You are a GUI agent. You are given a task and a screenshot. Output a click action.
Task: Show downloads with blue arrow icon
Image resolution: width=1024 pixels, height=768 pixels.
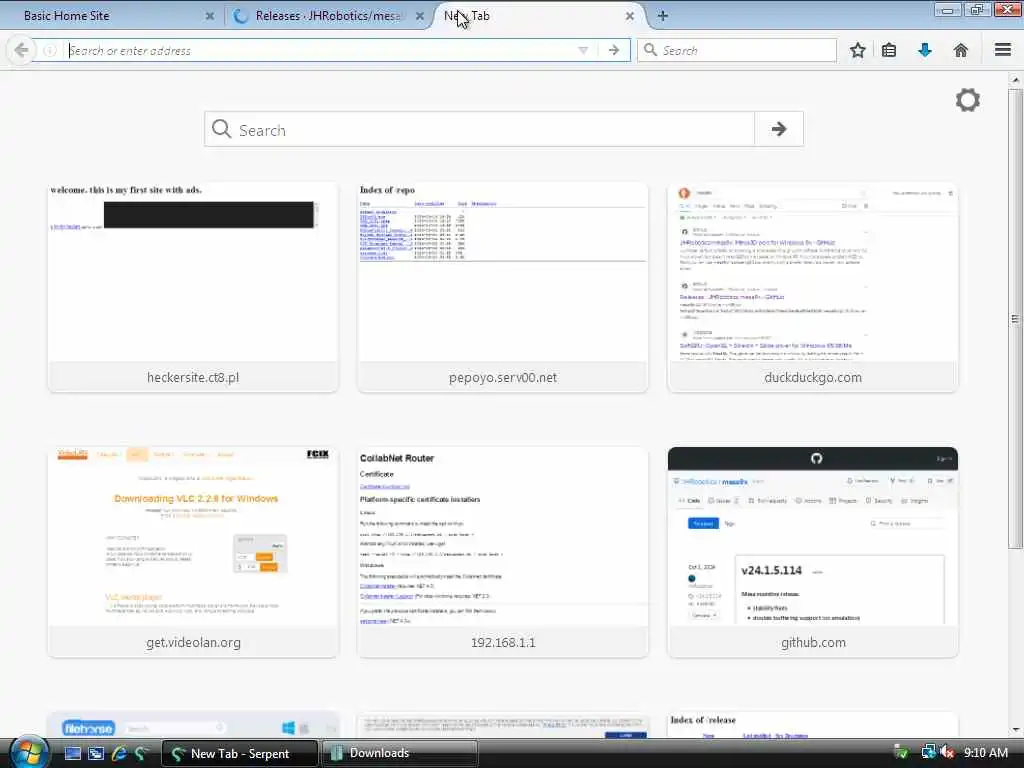pyautogui.click(x=925, y=50)
